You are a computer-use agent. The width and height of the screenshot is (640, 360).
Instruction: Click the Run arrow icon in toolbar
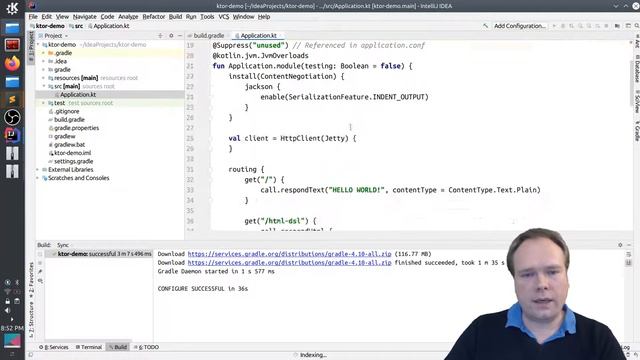pos(554,26)
